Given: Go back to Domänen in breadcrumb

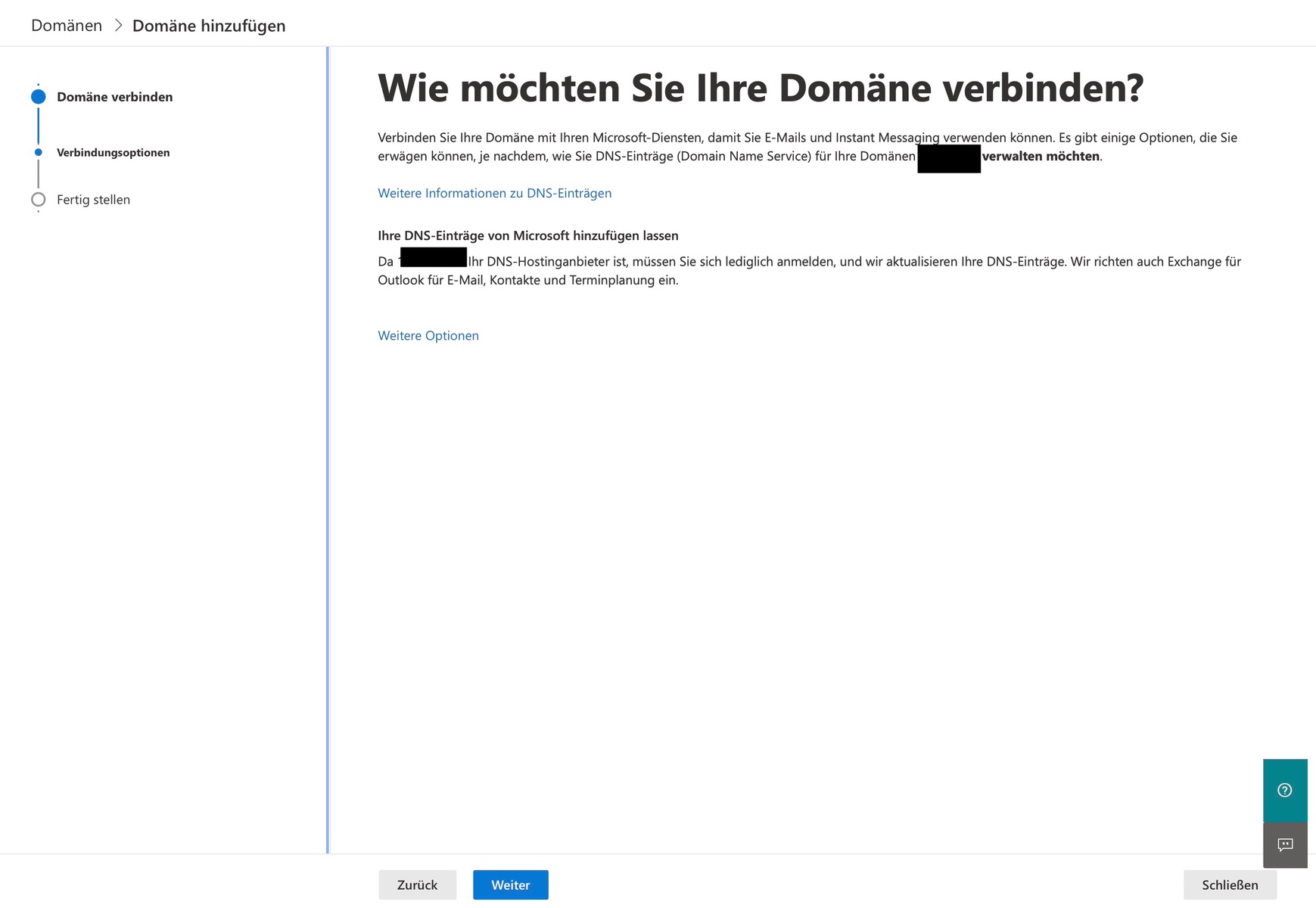Looking at the screenshot, I should click(67, 26).
